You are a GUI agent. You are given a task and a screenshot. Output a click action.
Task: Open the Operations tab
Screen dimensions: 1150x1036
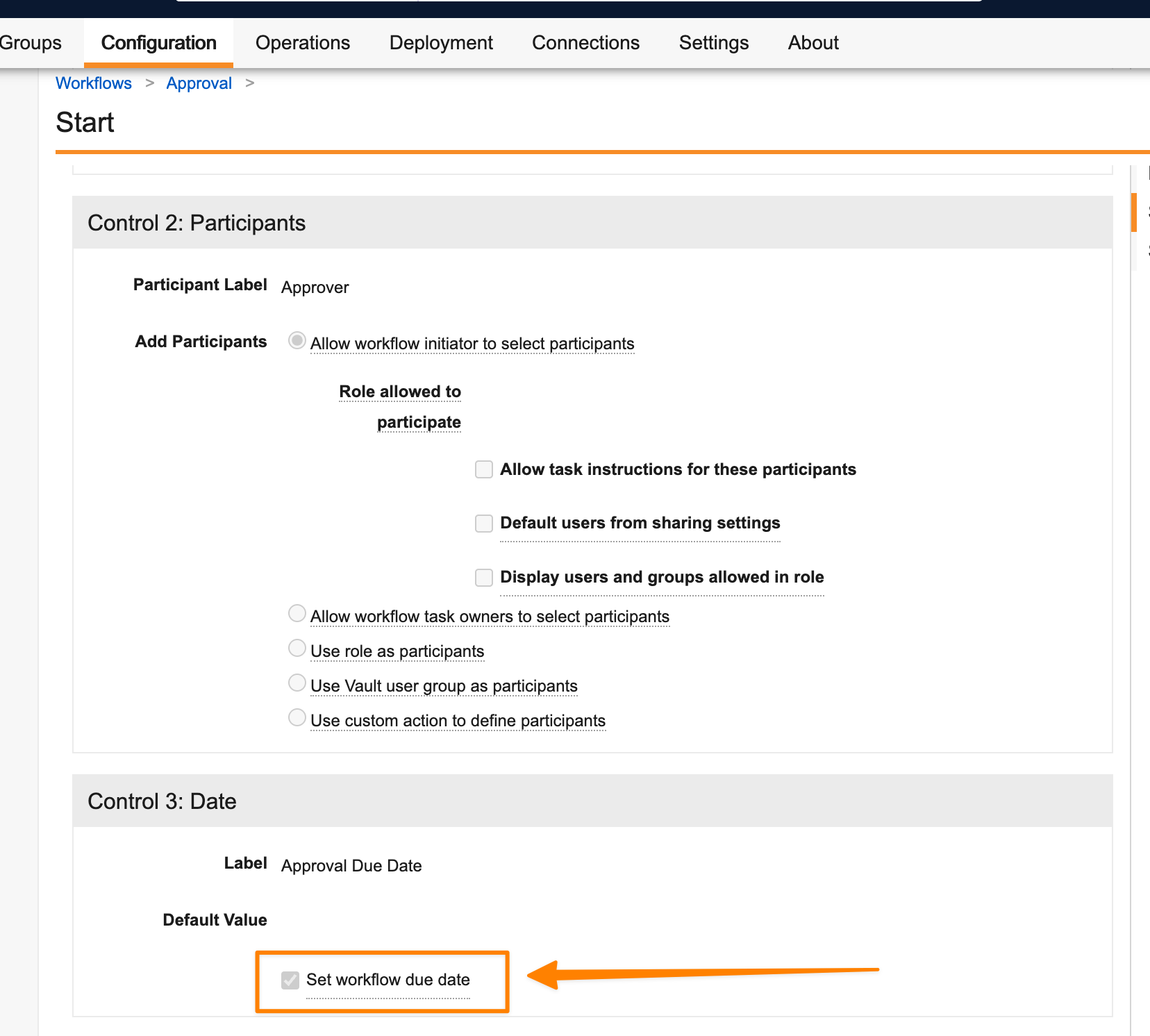point(302,43)
